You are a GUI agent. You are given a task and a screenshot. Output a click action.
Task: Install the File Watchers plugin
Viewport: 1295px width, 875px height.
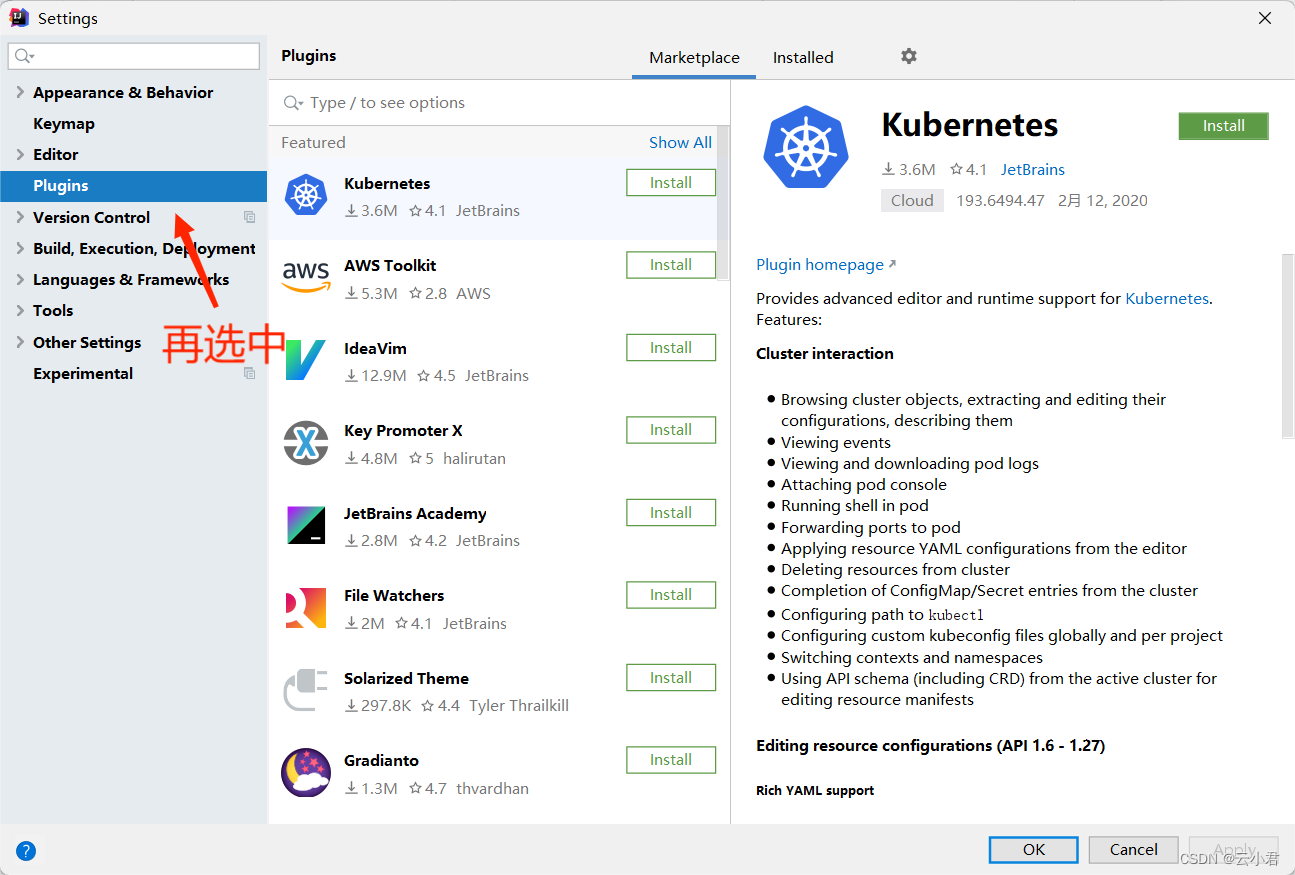click(x=671, y=595)
